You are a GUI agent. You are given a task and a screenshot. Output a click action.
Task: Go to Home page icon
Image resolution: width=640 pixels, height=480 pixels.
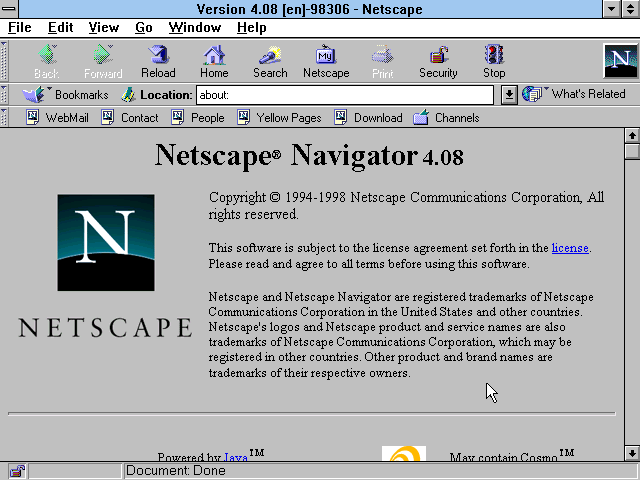(x=214, y=61)
